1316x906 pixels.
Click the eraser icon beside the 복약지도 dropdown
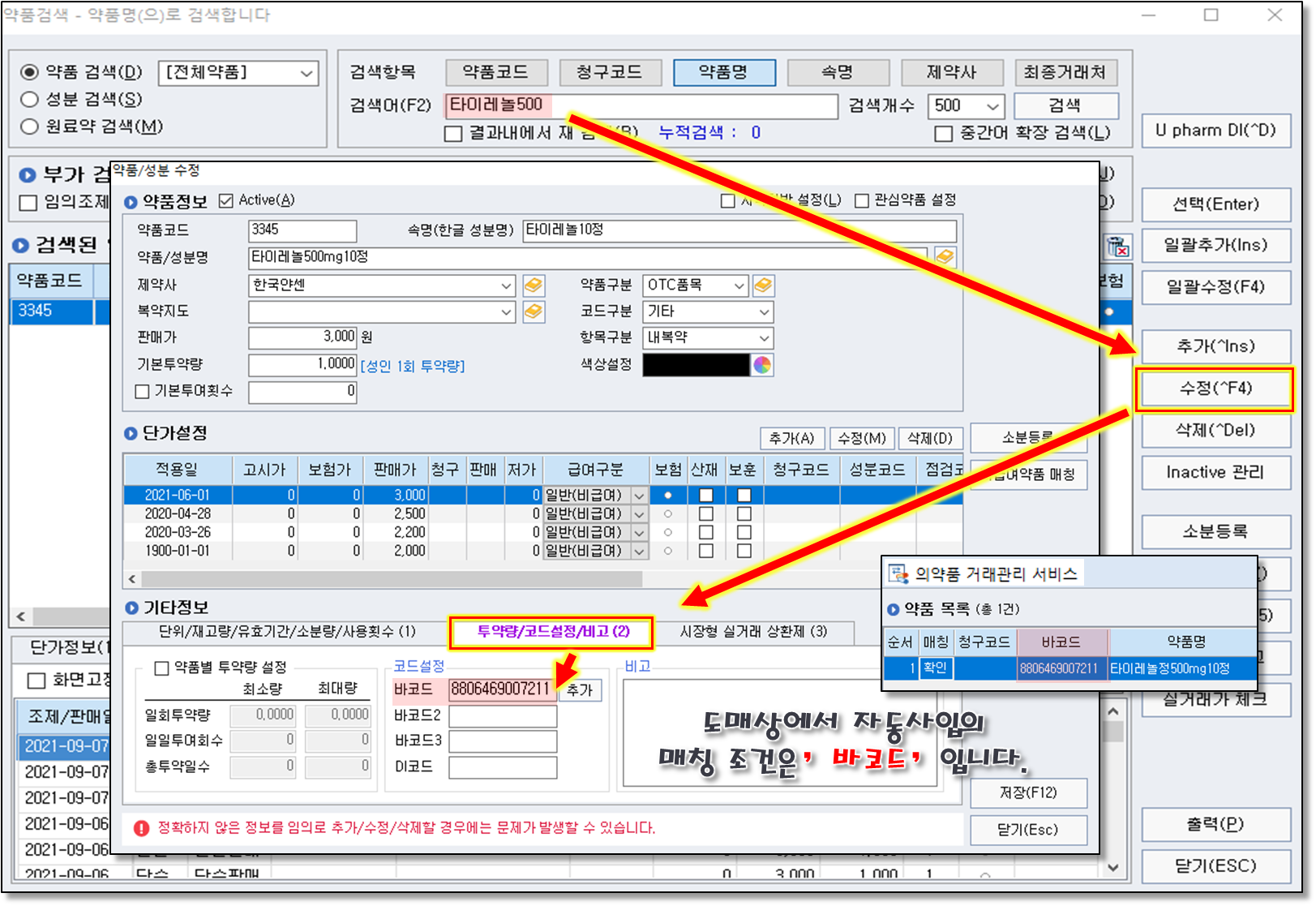(x=533, y=311)
